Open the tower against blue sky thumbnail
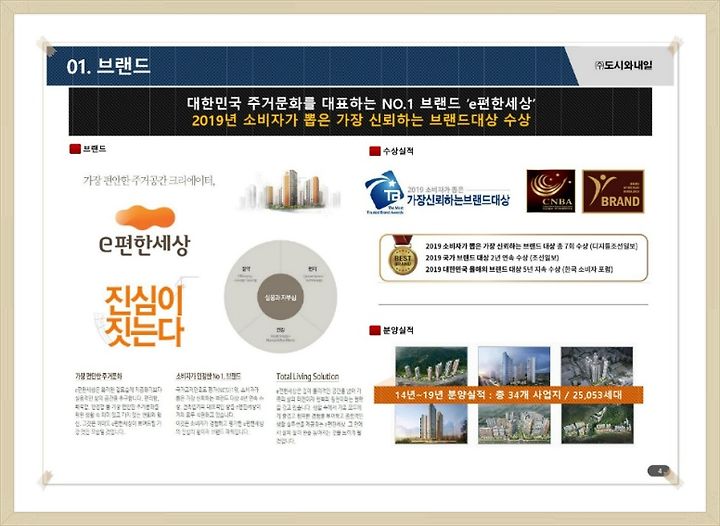Image resolution: width=720 pixels, height=526 pixels. [431, 424]
